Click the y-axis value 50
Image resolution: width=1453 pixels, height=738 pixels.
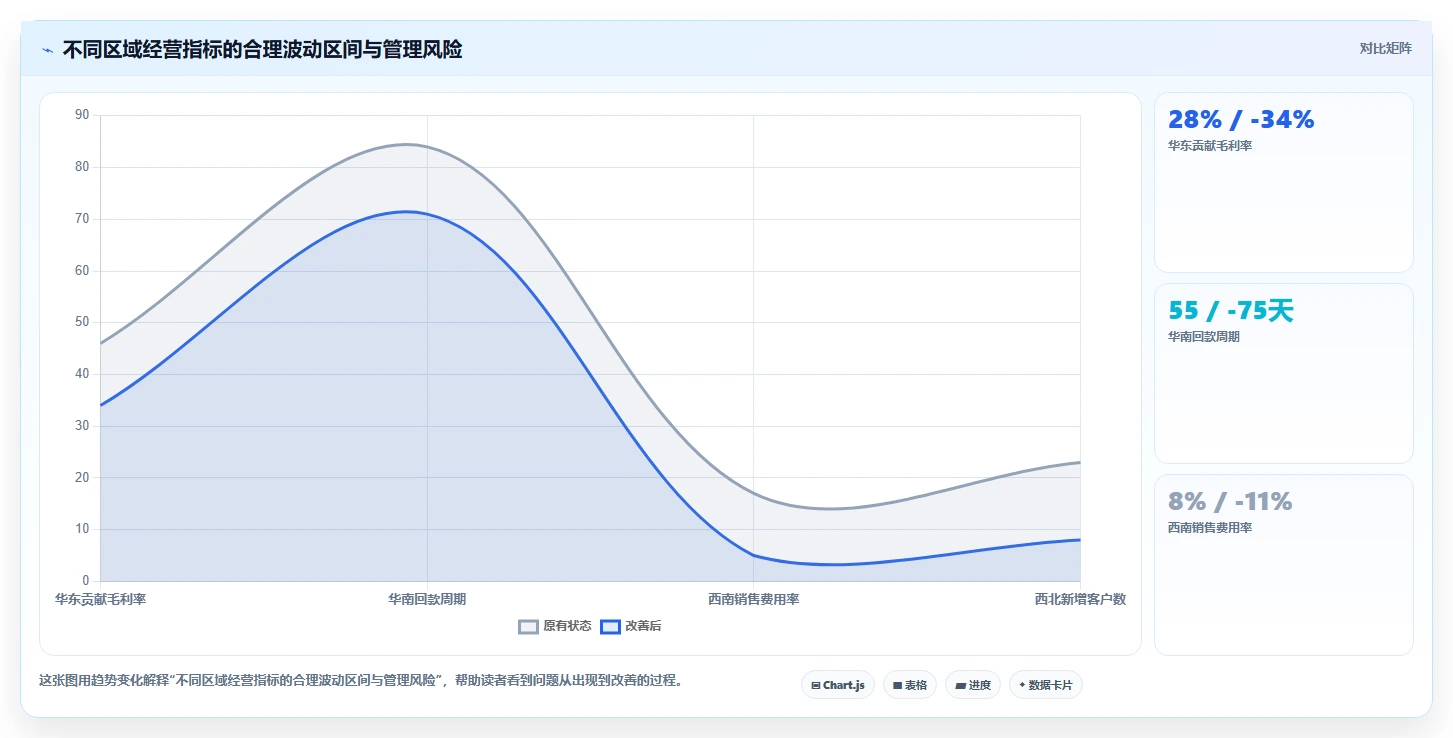pos(82,322)
